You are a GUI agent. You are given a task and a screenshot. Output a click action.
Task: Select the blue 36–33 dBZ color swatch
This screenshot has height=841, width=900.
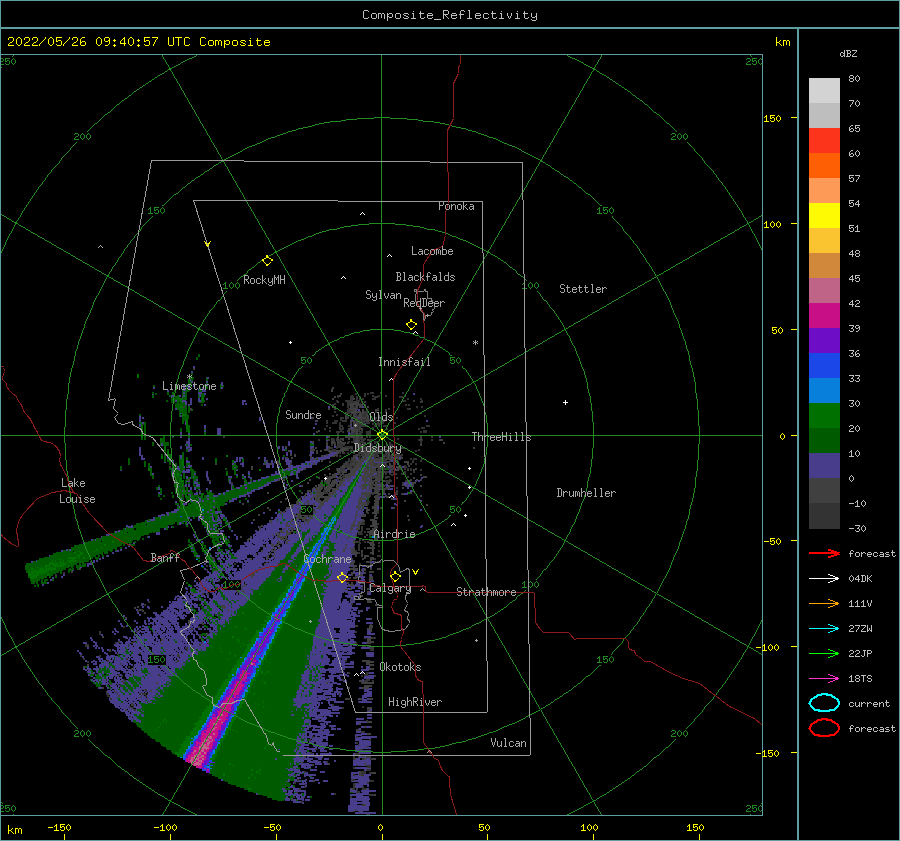tap(824, 366)
